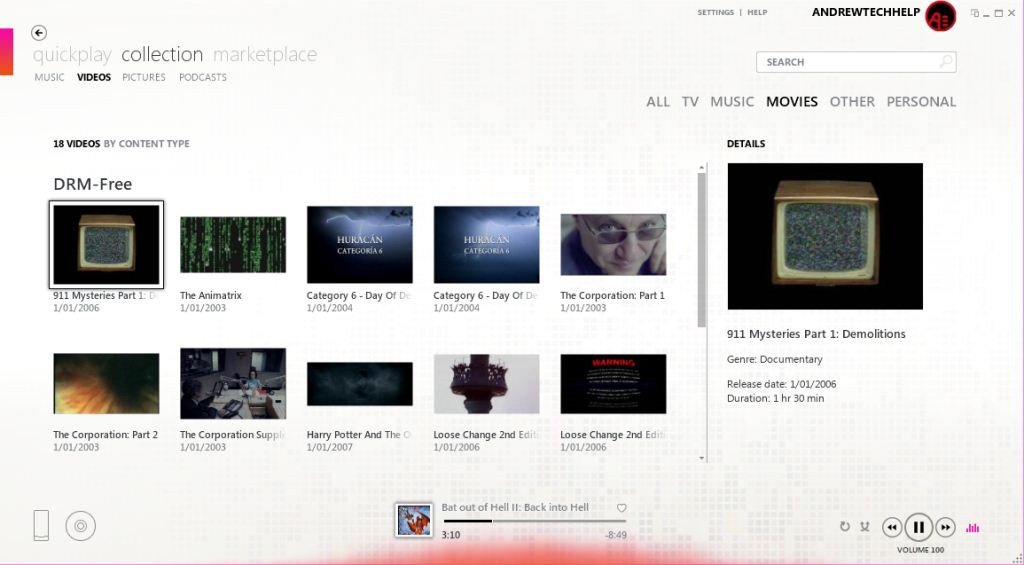The image size is (1024, 565).
Task: Click the song title Bat out of Hell II
Action: (x=515, y=508)
